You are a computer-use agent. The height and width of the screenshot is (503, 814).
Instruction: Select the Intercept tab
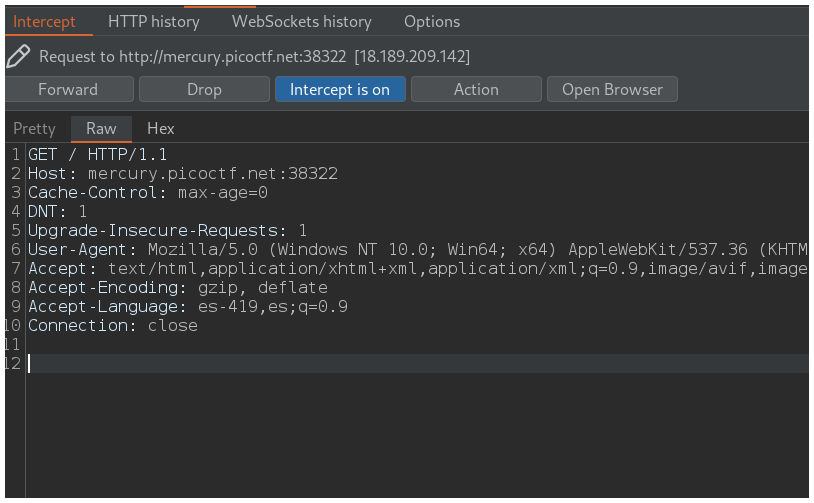(x=44, y=21)
